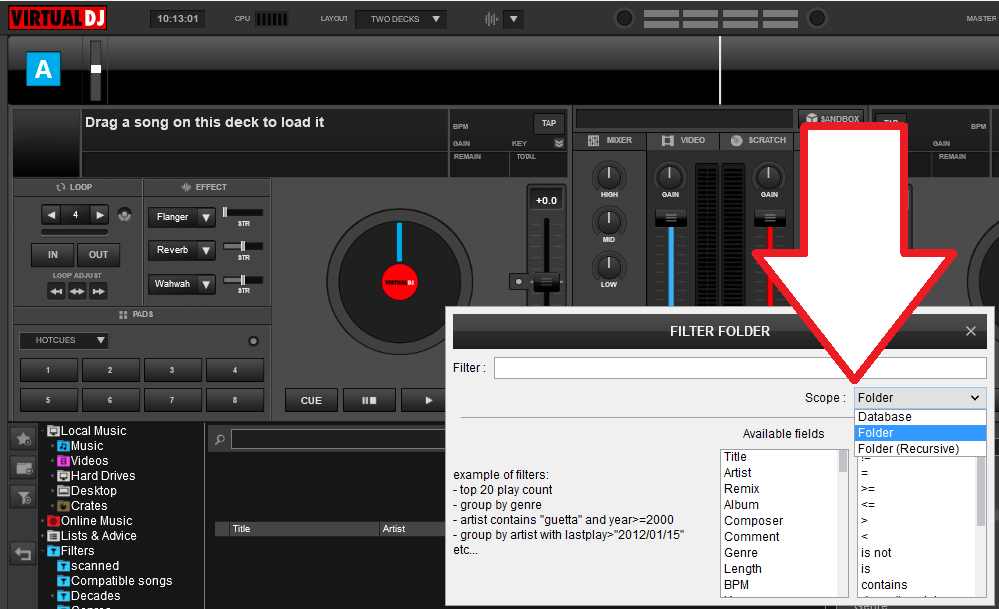999x609 pixels.
Task: Open the Scope combo box
Action: (x=920, y=398)
